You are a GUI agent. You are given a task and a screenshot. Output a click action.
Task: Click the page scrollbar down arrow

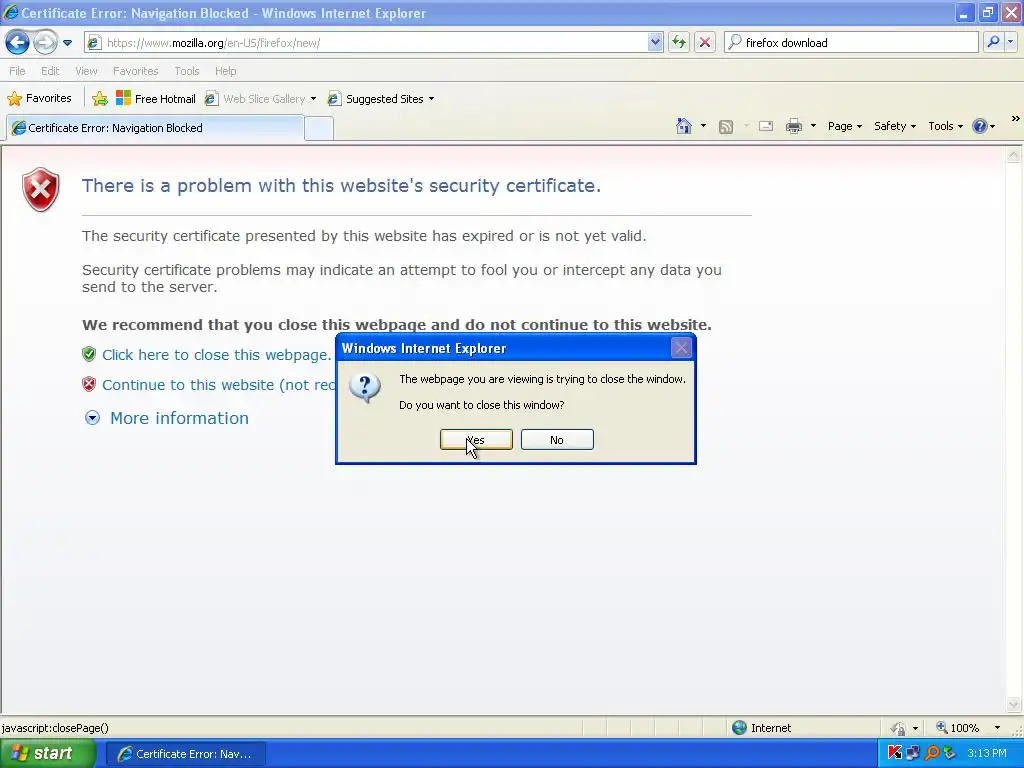pyautogui.click(x=1014, y=704)
